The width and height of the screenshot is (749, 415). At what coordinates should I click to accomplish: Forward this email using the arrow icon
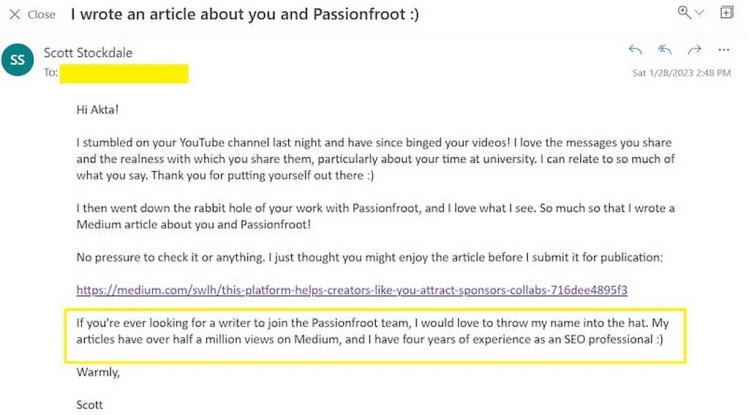(695, 50)
